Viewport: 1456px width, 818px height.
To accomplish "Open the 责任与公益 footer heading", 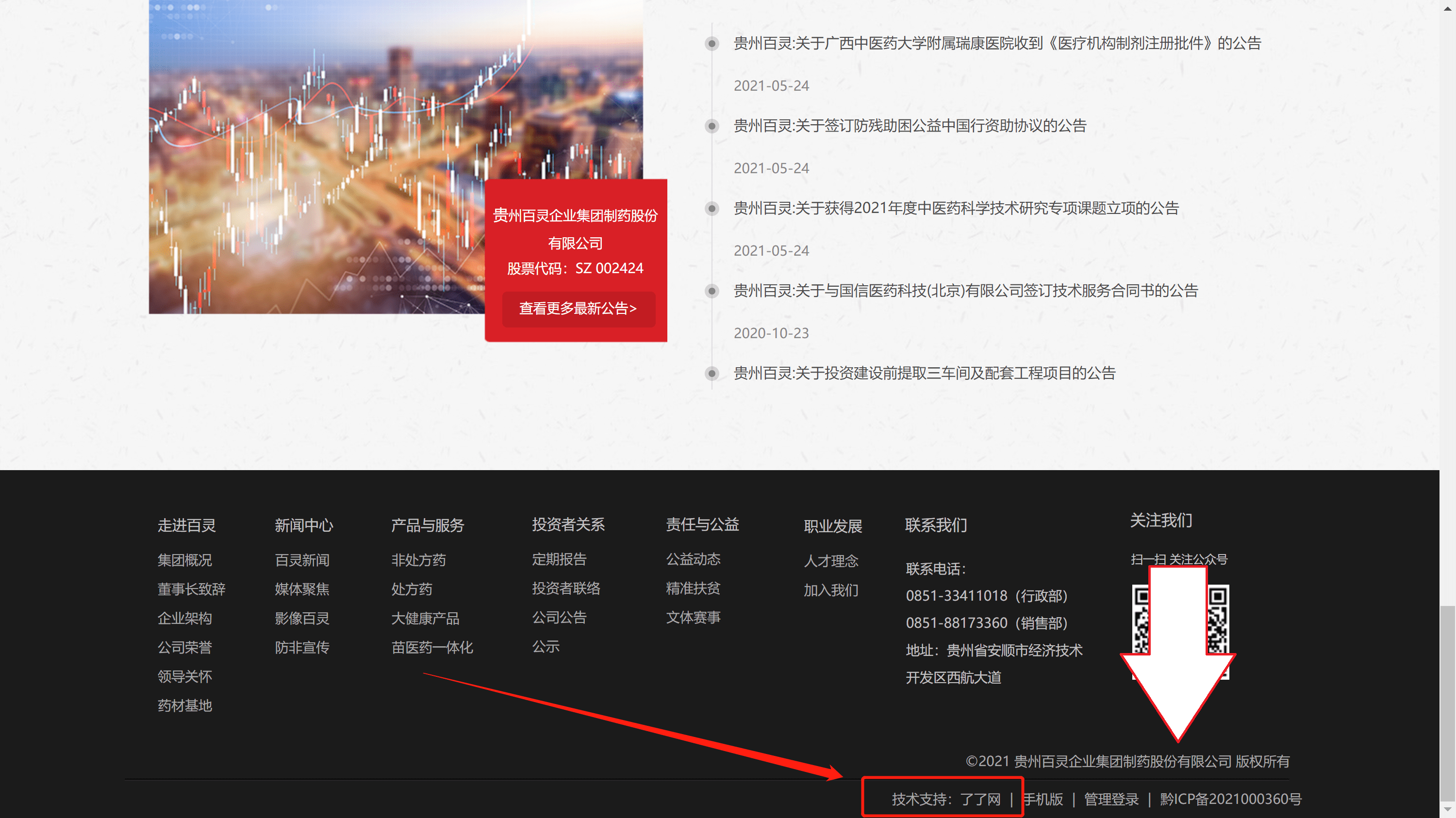I will [702, 524].
